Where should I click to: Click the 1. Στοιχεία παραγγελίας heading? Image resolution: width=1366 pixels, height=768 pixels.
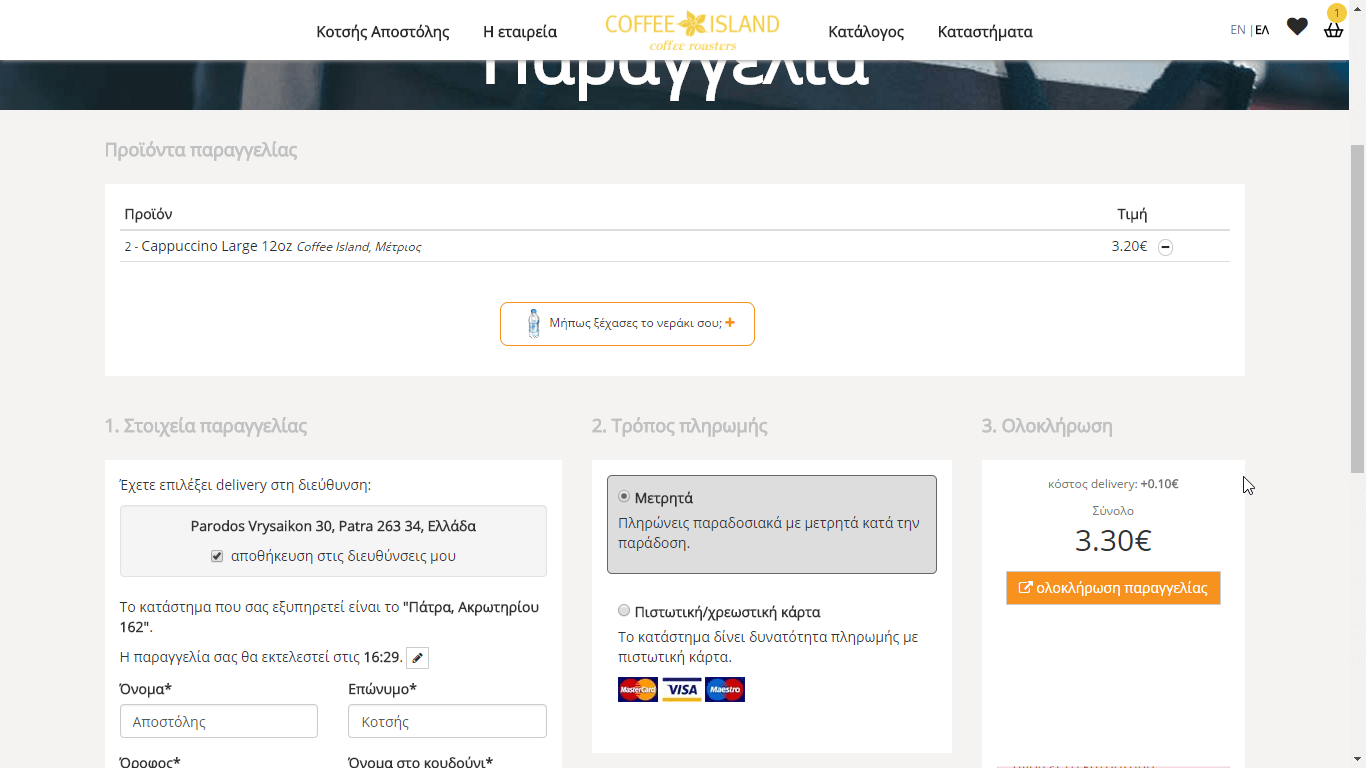point(206,426)
